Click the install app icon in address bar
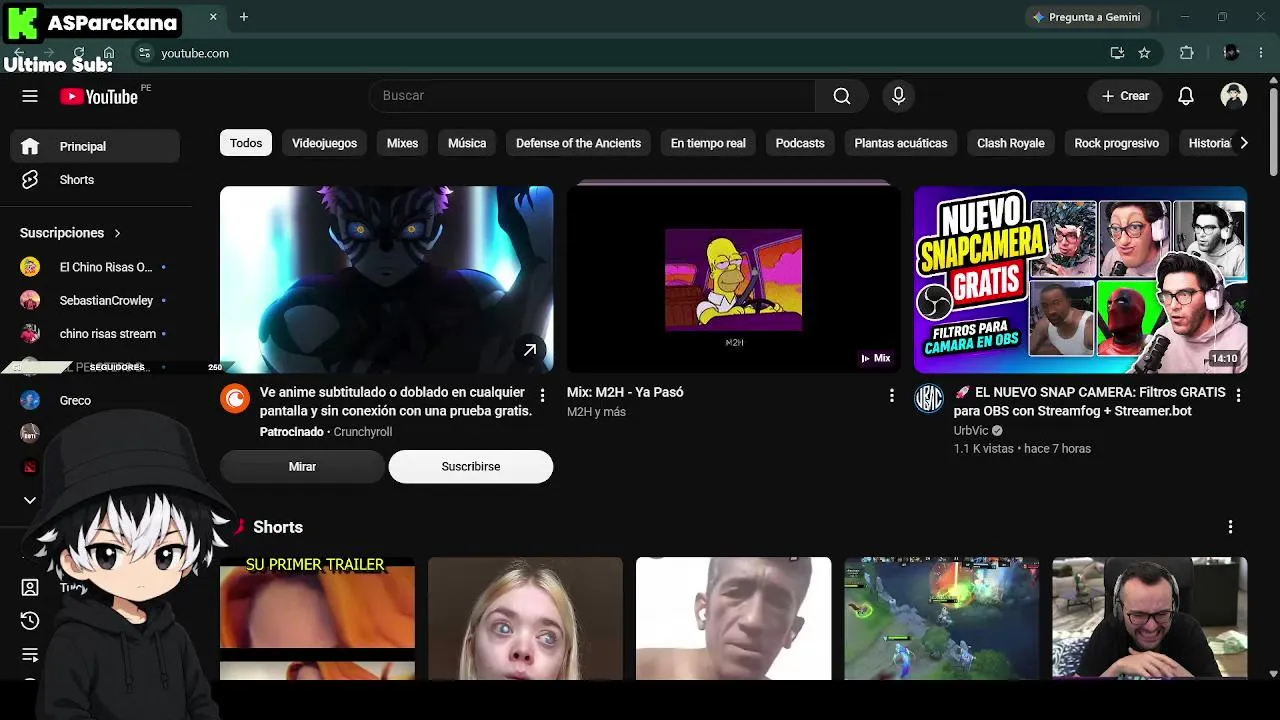Image resolution: width=1280 pixels, height=720 pixels. click(1117, 53)
